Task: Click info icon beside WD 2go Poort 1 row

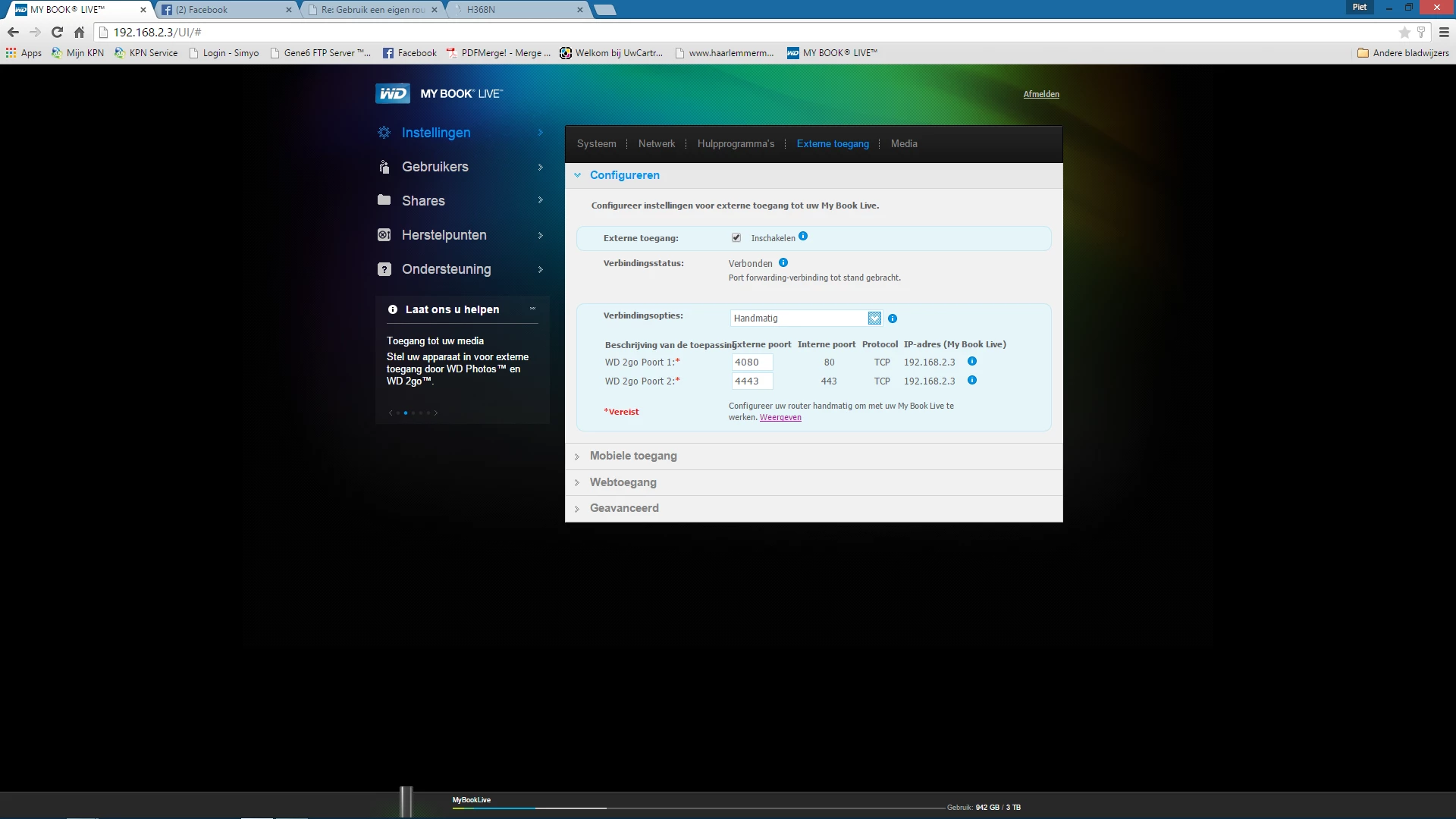Action: (x=972, y=362)
